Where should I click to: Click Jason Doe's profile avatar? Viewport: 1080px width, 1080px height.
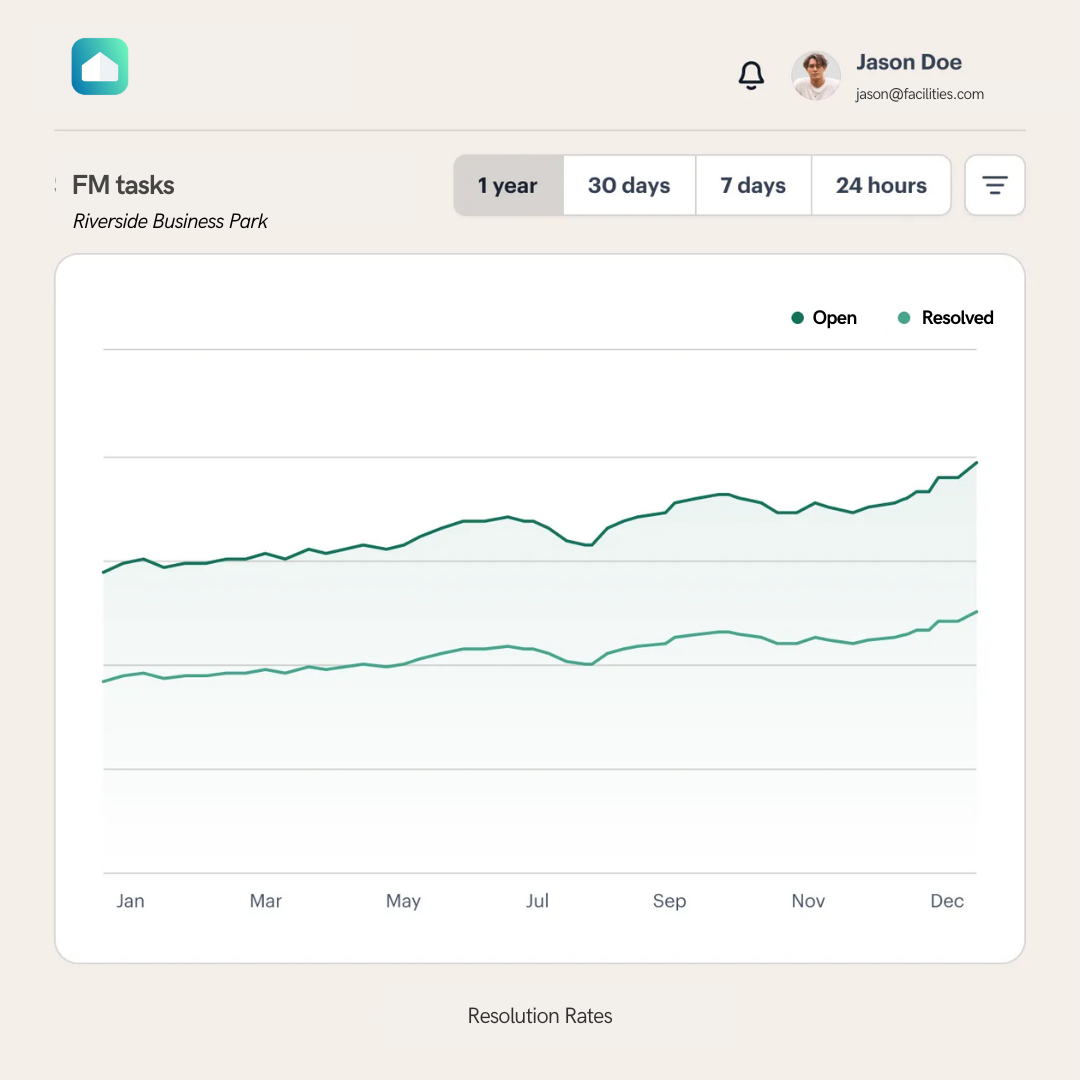816,76
